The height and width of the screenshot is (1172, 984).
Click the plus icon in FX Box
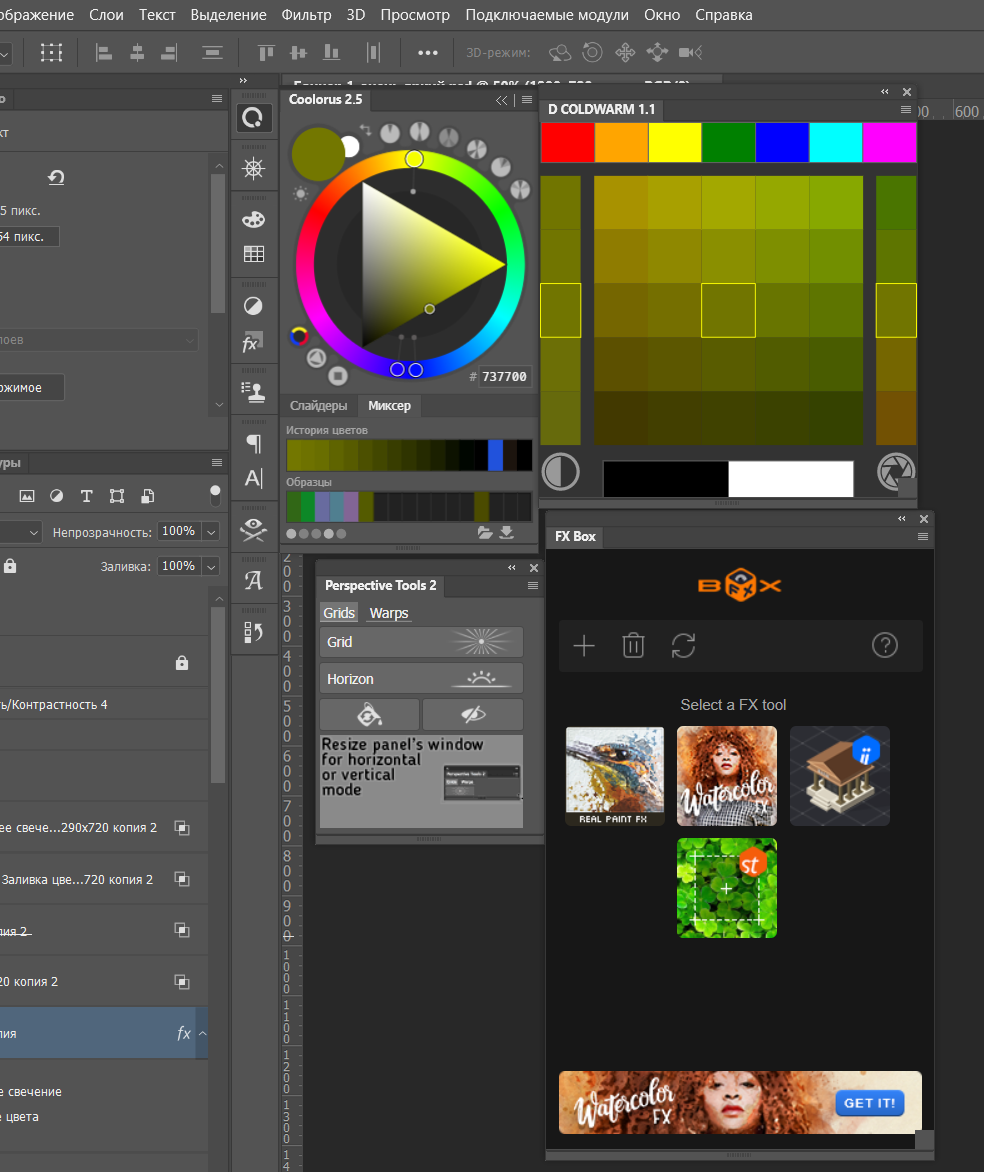coord(584,645)
